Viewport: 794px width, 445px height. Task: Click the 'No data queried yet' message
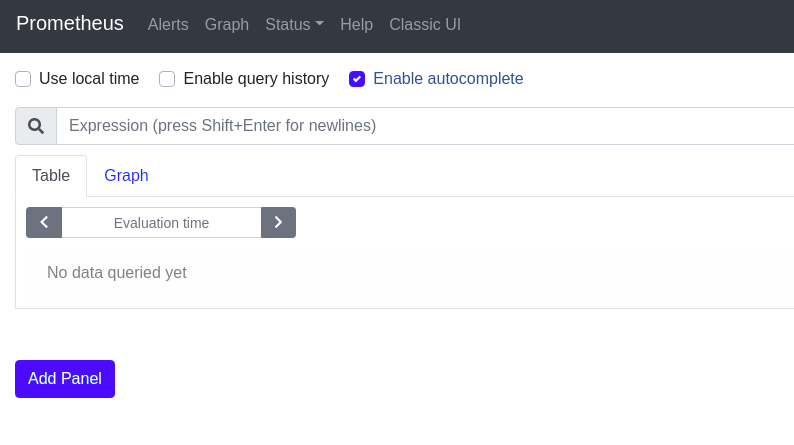coord(117,272)
